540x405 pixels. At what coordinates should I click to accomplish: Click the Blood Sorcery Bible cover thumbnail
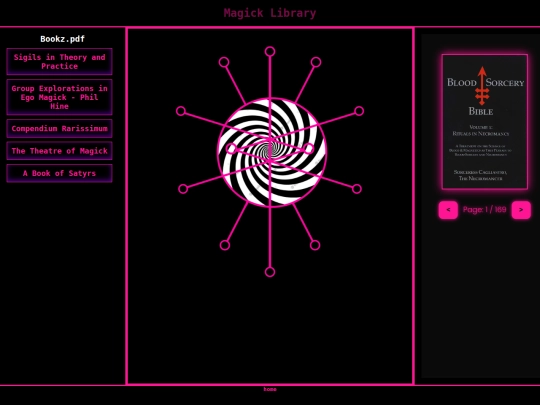tap(485, 122)
